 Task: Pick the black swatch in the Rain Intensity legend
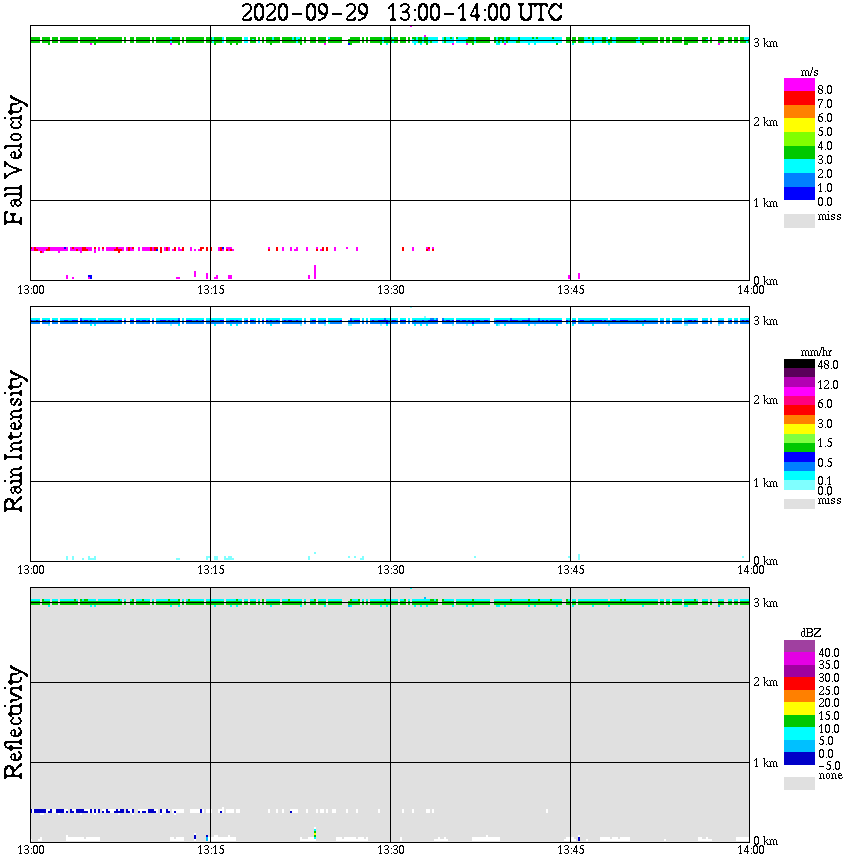click(799, 364)
